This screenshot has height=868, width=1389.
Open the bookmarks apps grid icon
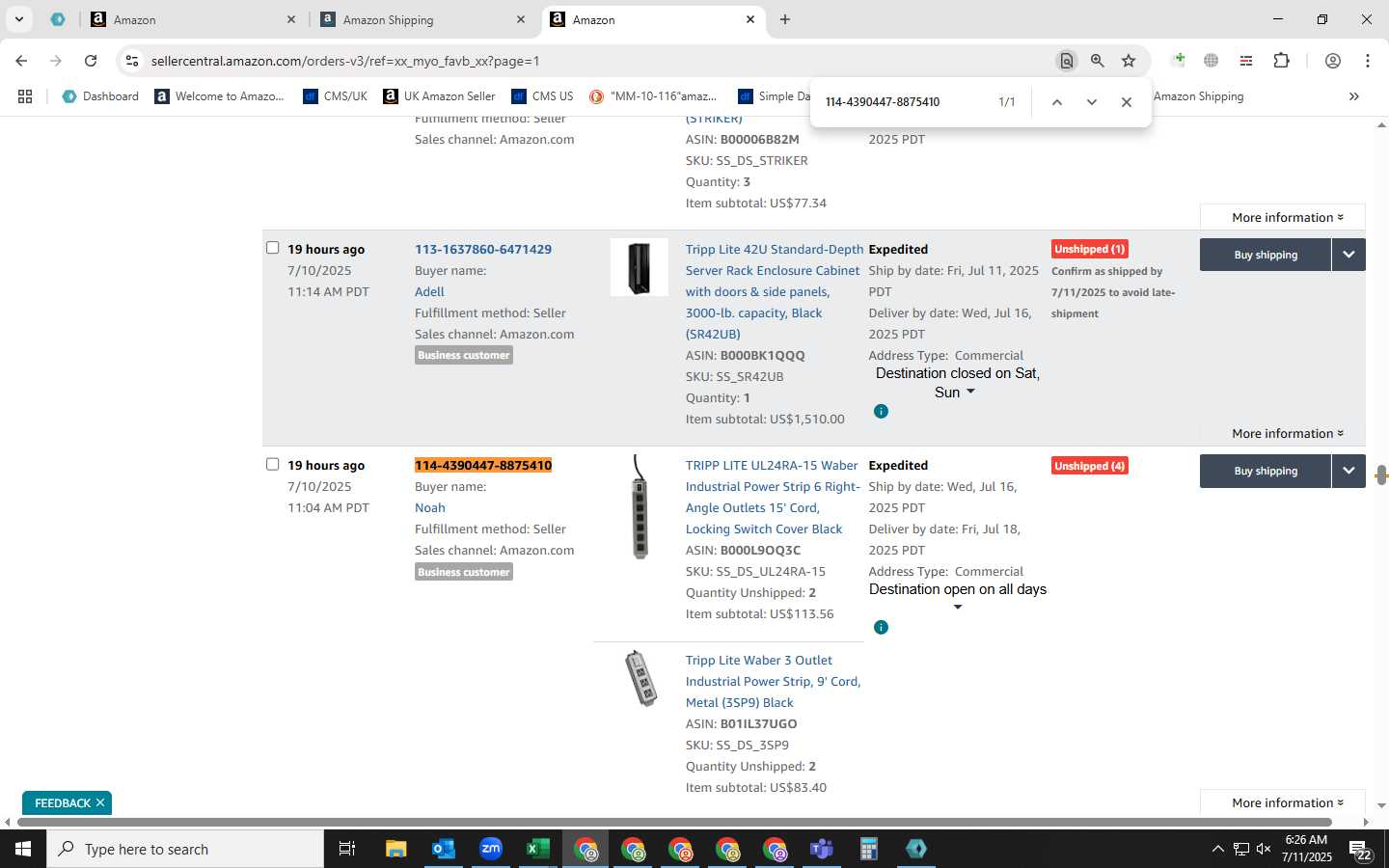pyautogui.click(x=25, y=96)
